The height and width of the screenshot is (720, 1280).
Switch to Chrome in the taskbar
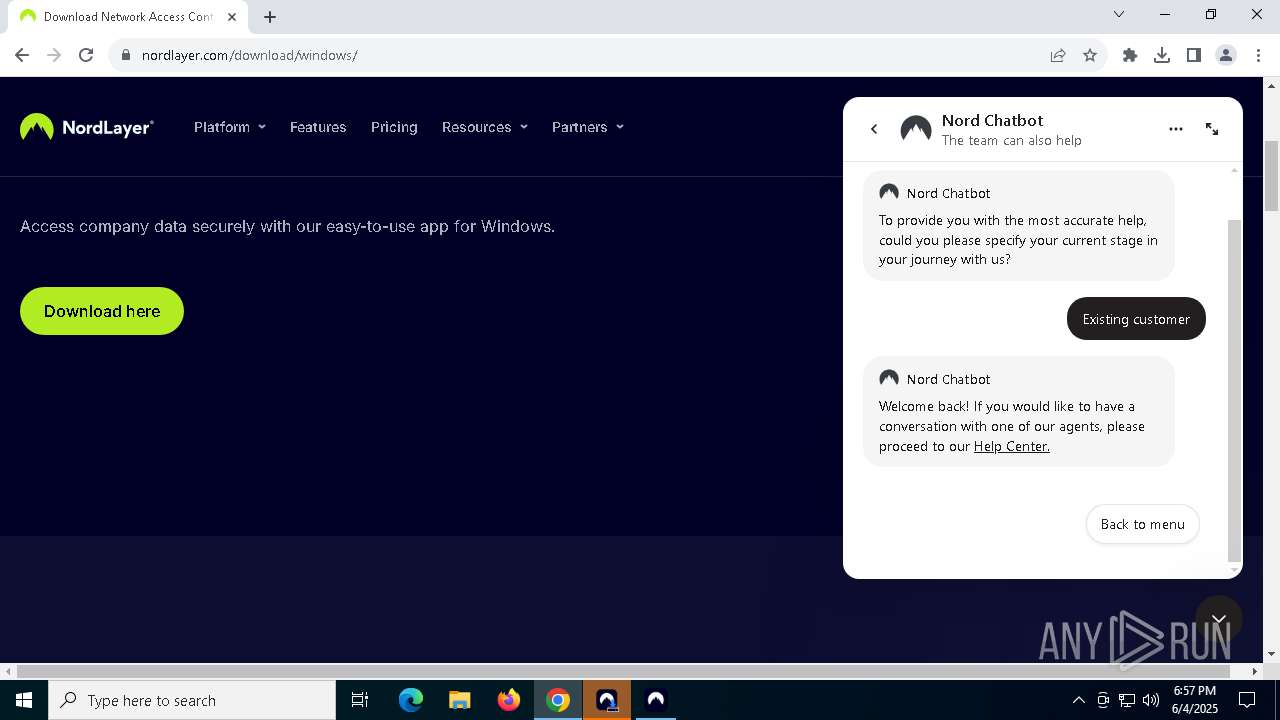click(x=558, y=700)
